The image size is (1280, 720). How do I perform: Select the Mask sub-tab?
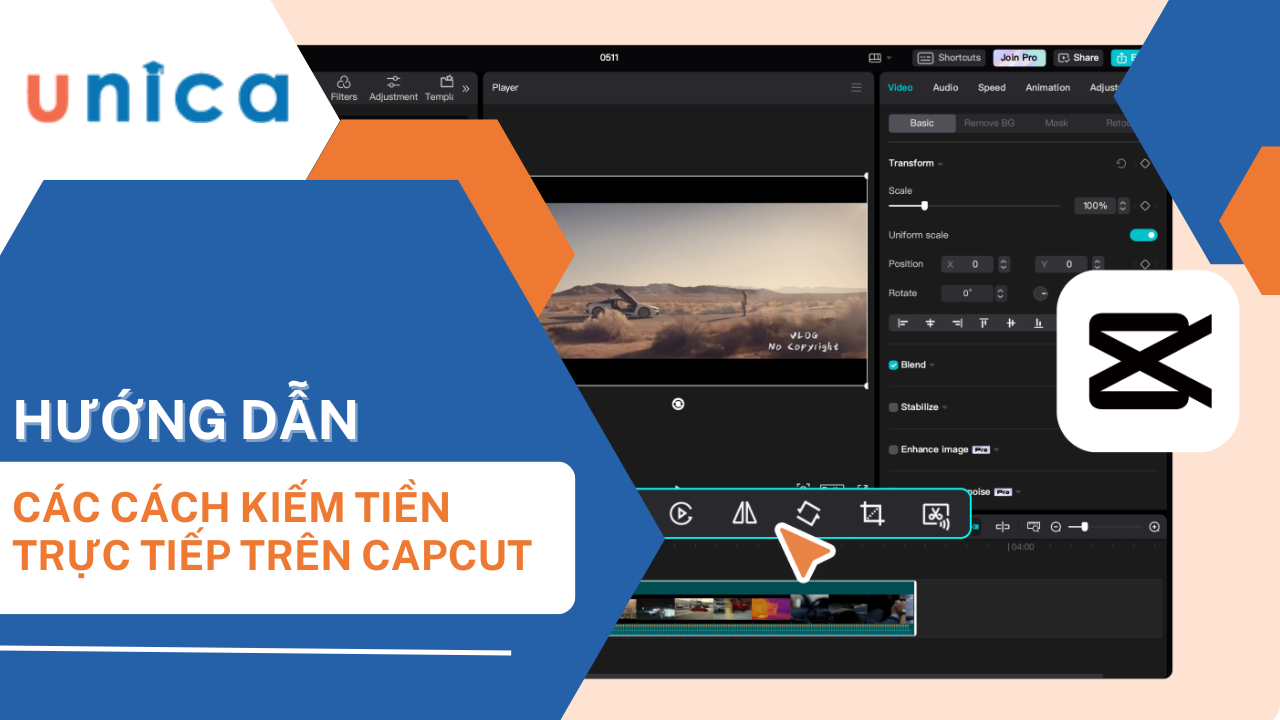[1056, 123]
